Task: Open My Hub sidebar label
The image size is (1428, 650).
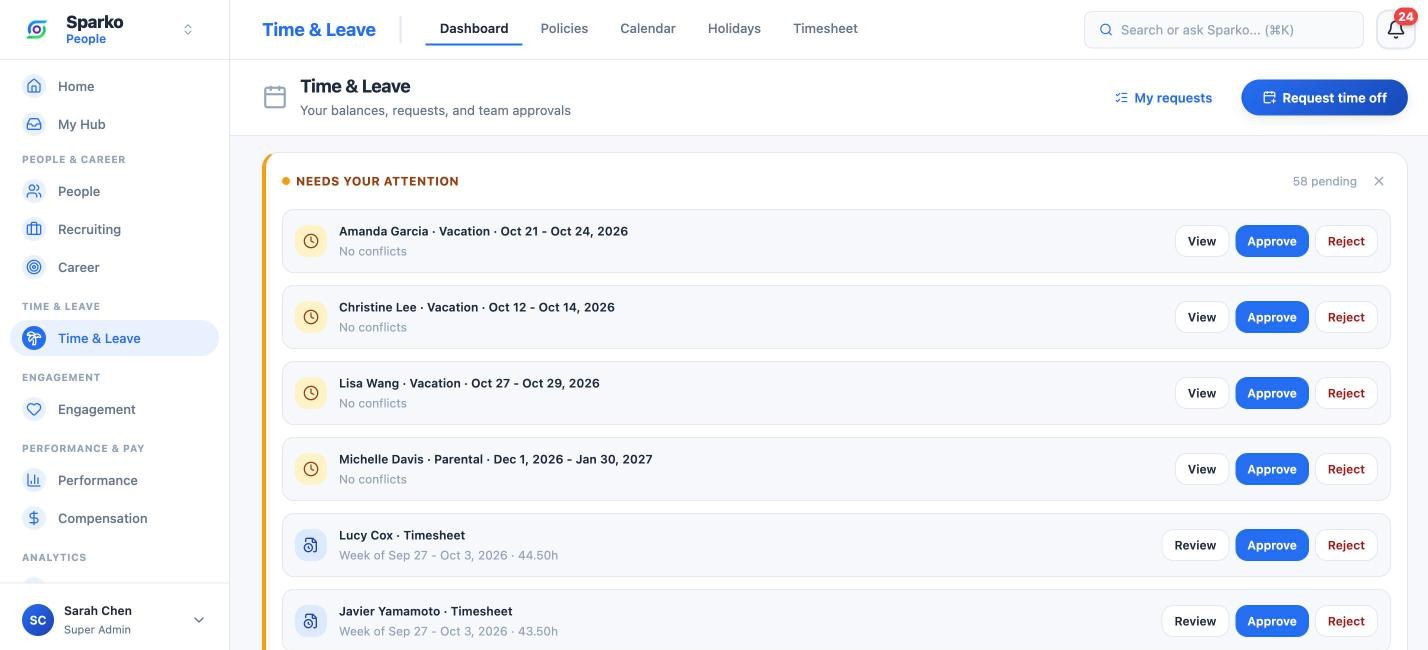Action: [x=81, y=124]
